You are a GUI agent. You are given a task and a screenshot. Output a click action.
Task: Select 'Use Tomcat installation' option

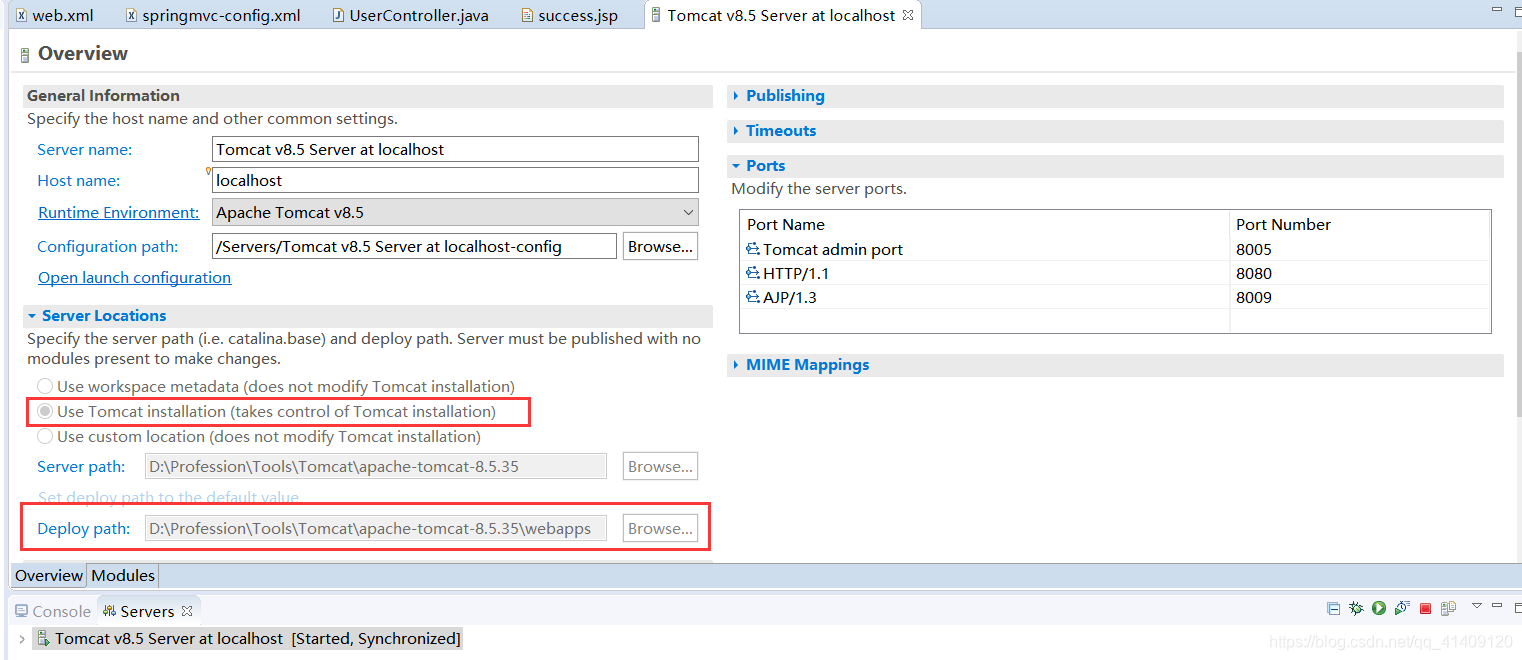coord(45,411)
